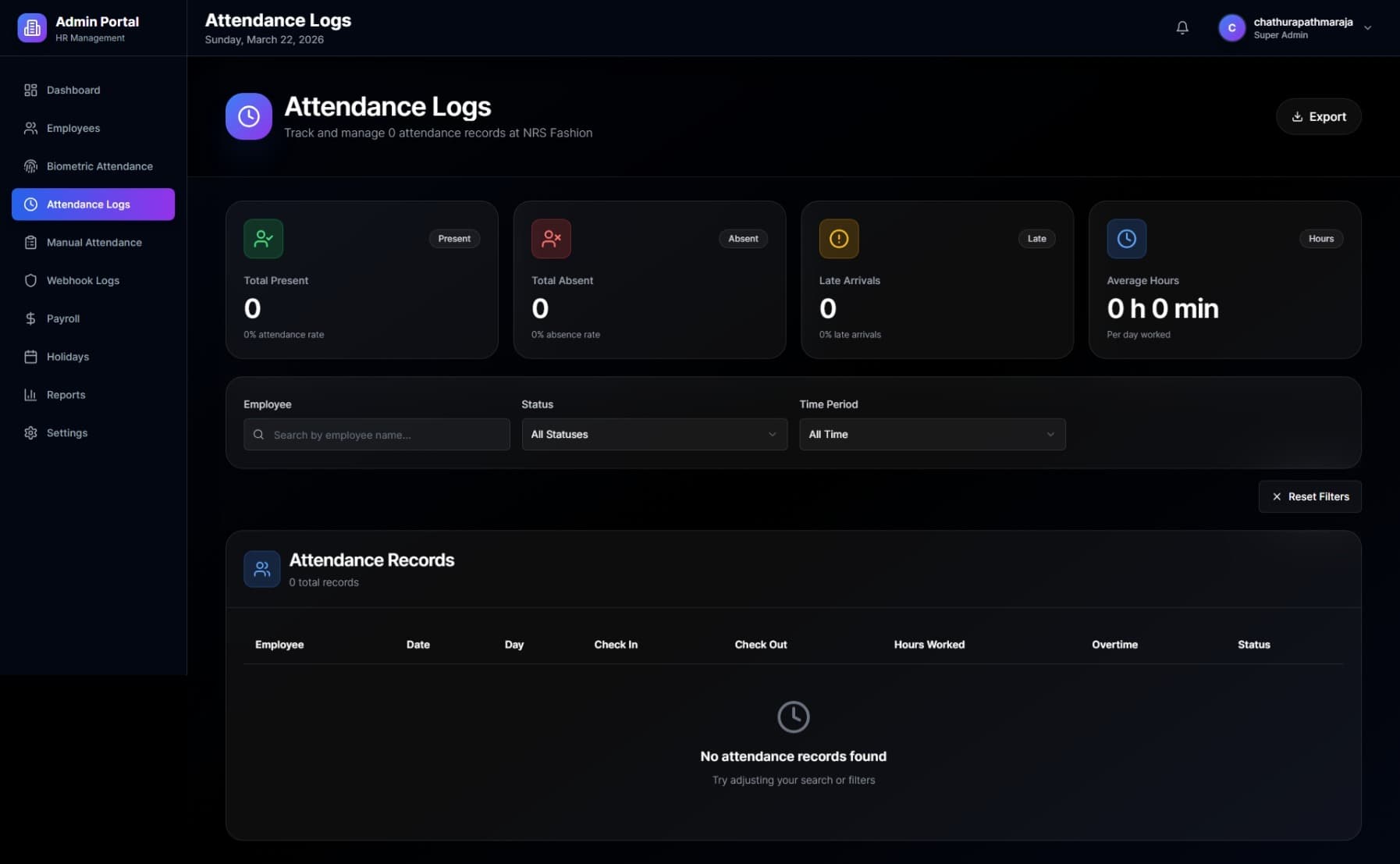Click the clock icon above Attendance Logs heading
Image resolution: width=1400 pixels, height=864 pixels.
(x=248, y=116)
